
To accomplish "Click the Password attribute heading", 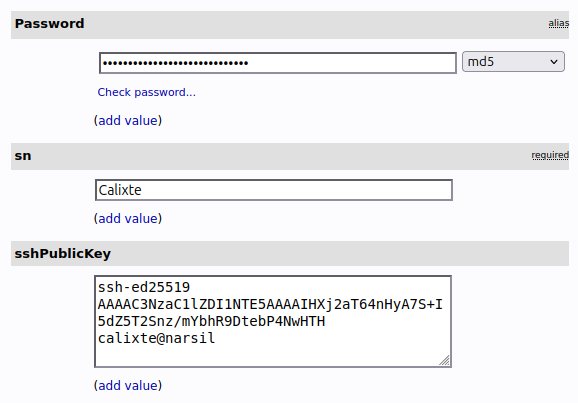I will pos(49,24).
